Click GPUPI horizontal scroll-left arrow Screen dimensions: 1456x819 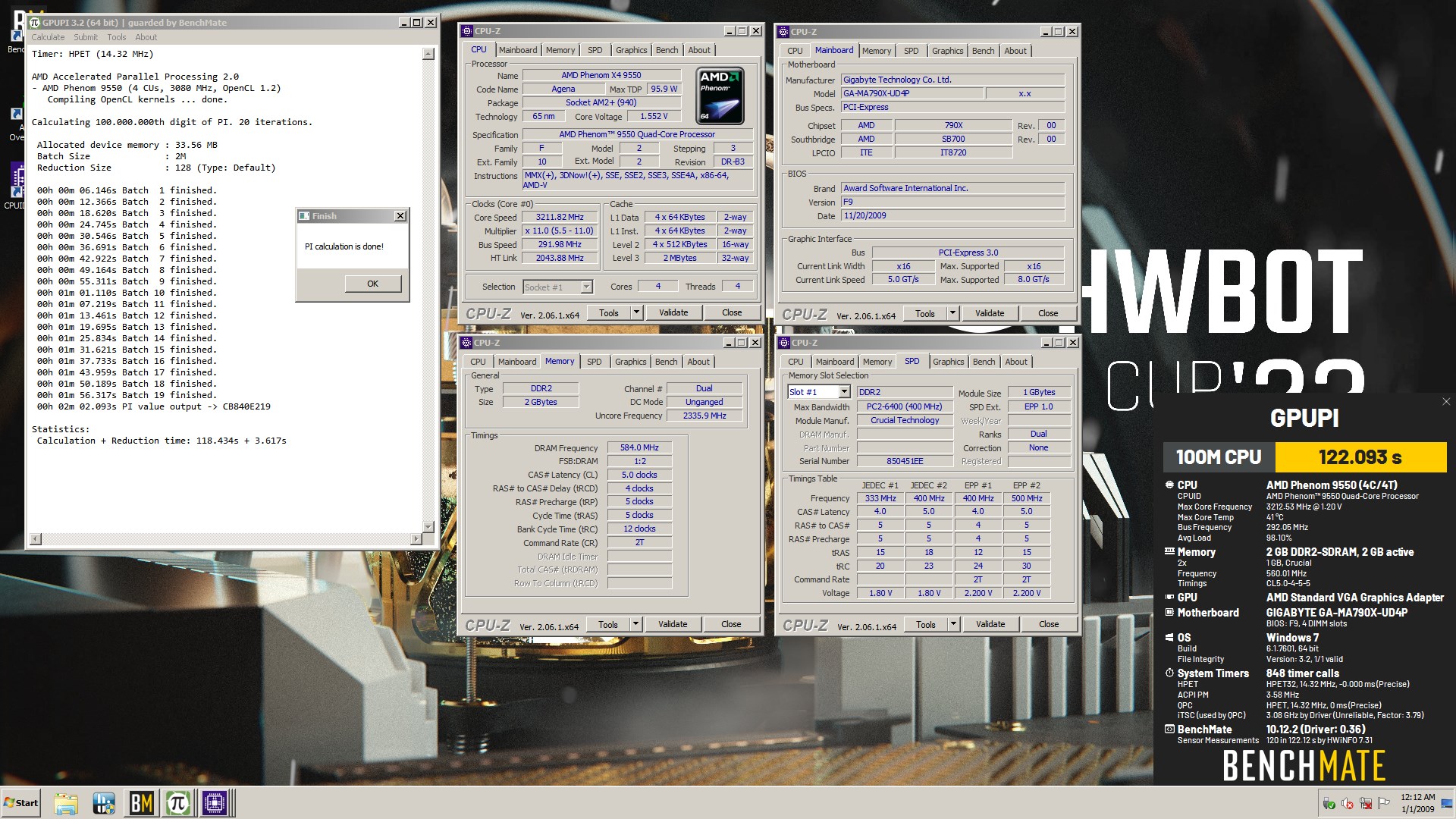(35, 539)
